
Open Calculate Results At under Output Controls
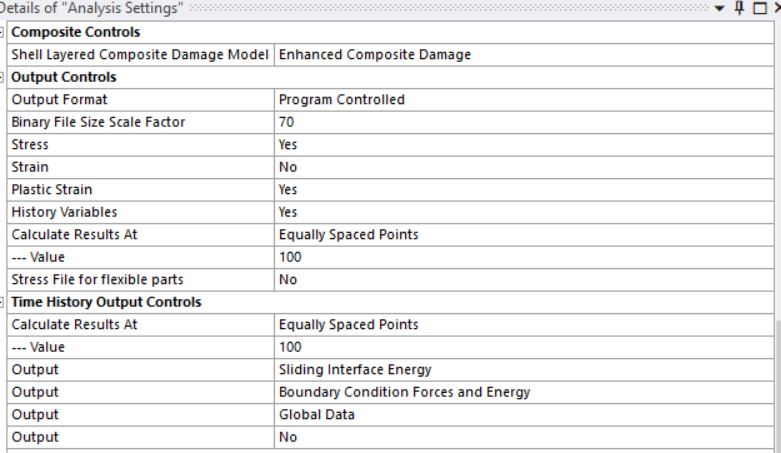tap(524, 235)
